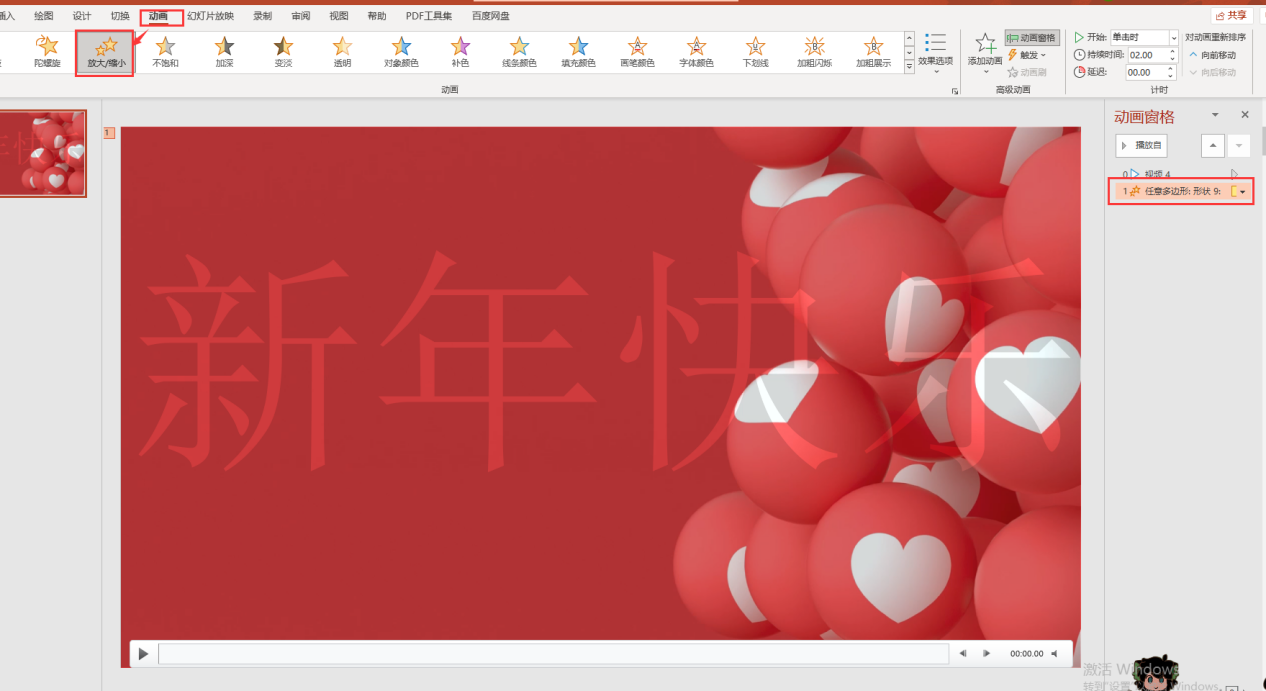Screen dimensions: 1266x691
Task: Select 视频 4 animation entry
Action: (x=1181, y=174)
